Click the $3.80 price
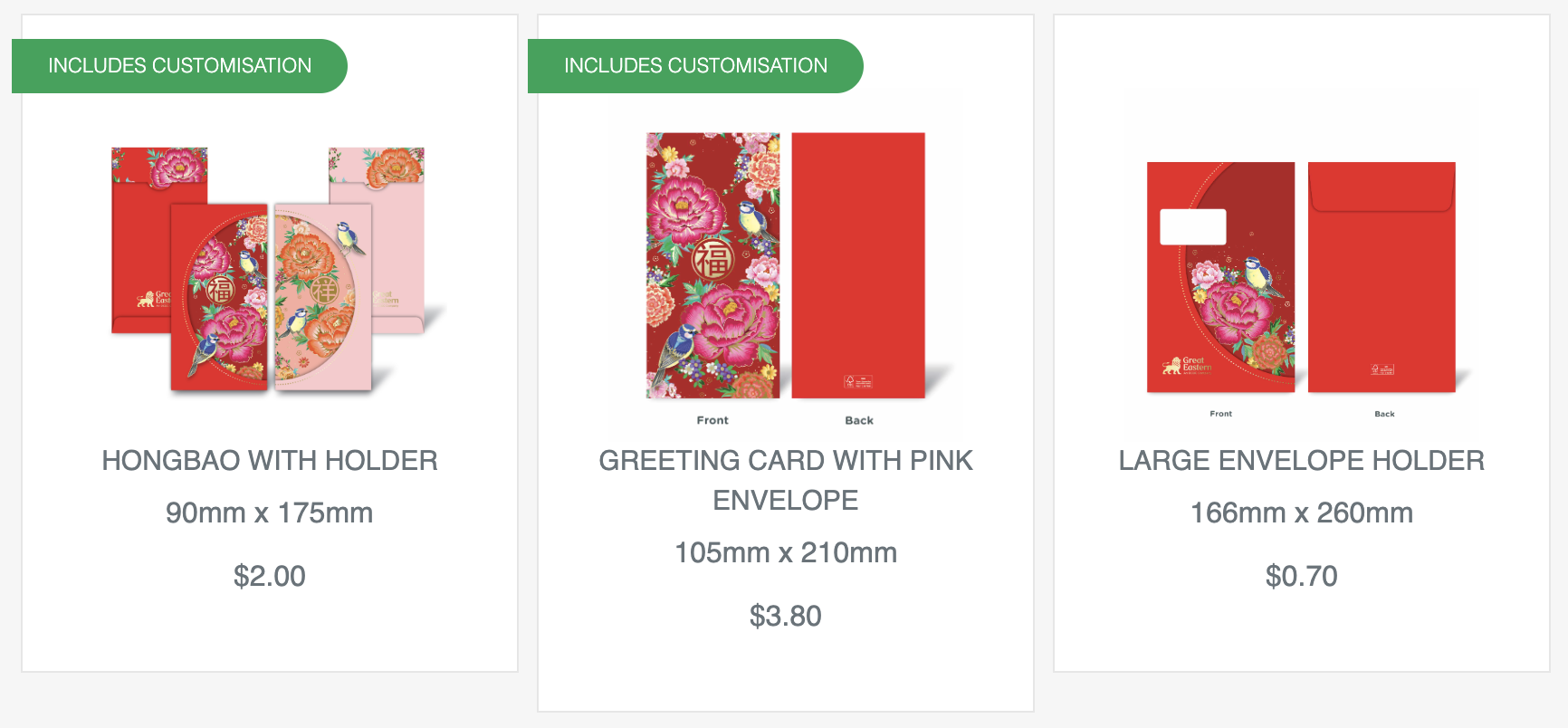The image size is (1568, 728). pos(786,617)
